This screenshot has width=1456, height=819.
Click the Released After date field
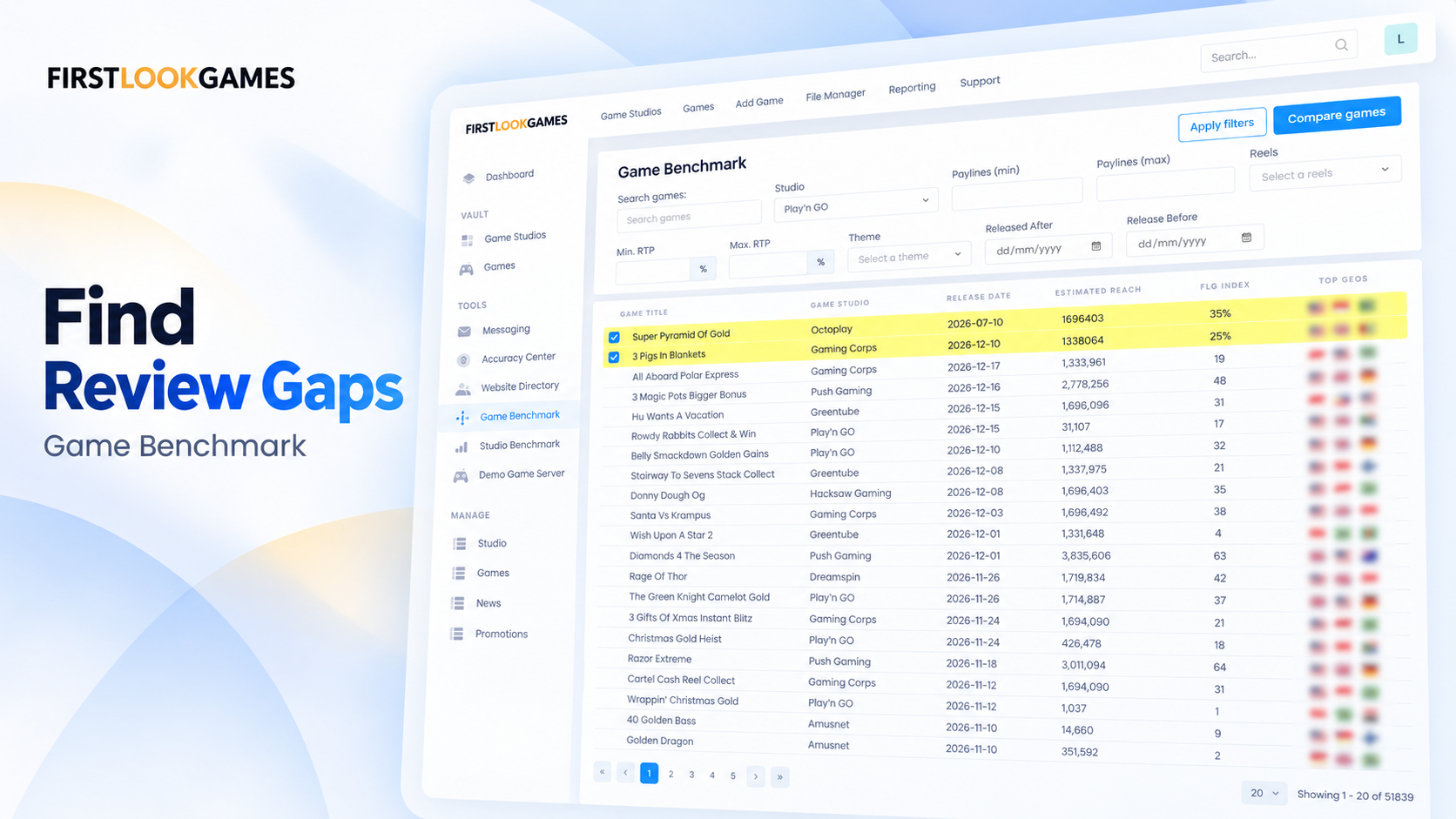[1048, 249]
